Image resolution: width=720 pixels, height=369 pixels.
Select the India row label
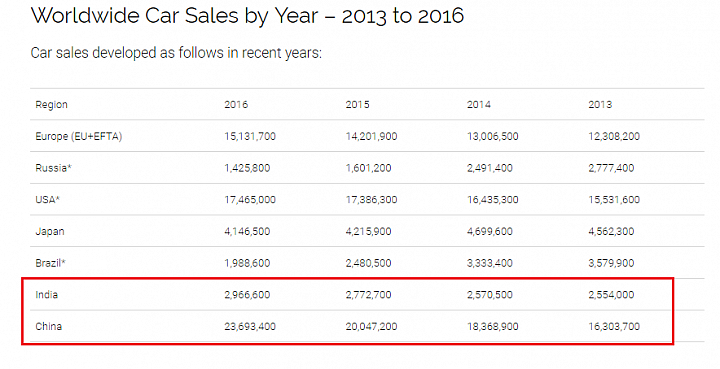pos(46,295)
